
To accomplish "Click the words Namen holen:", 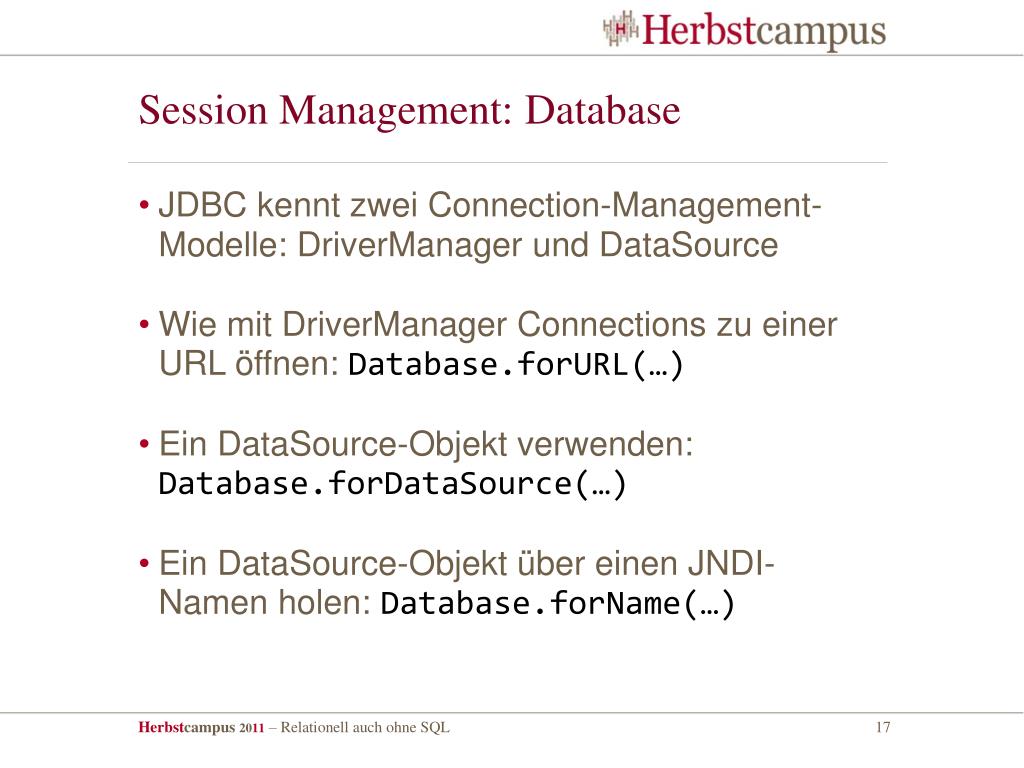I will 264,603.
